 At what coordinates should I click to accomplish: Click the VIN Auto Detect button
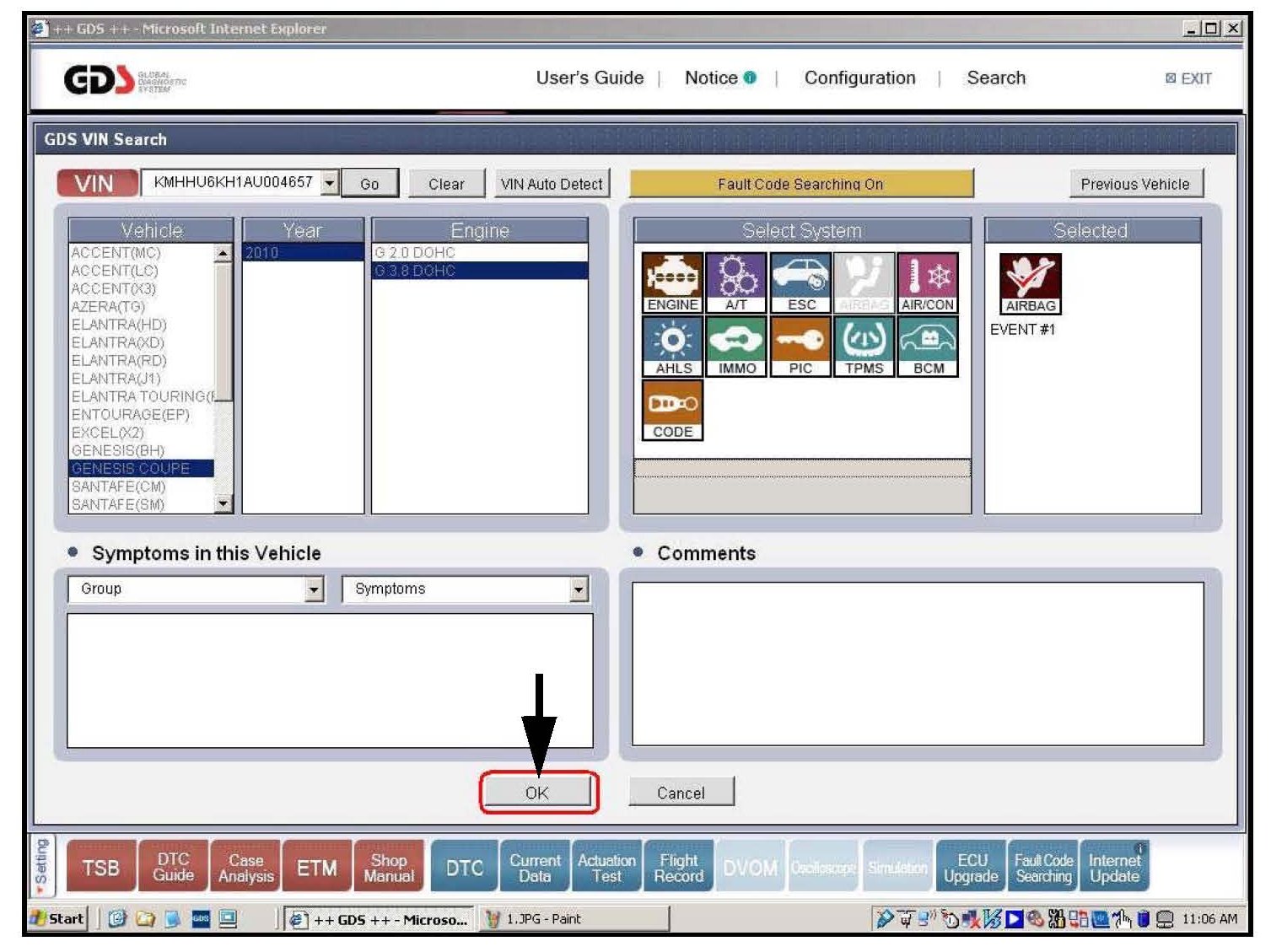[x=551, y=184]
